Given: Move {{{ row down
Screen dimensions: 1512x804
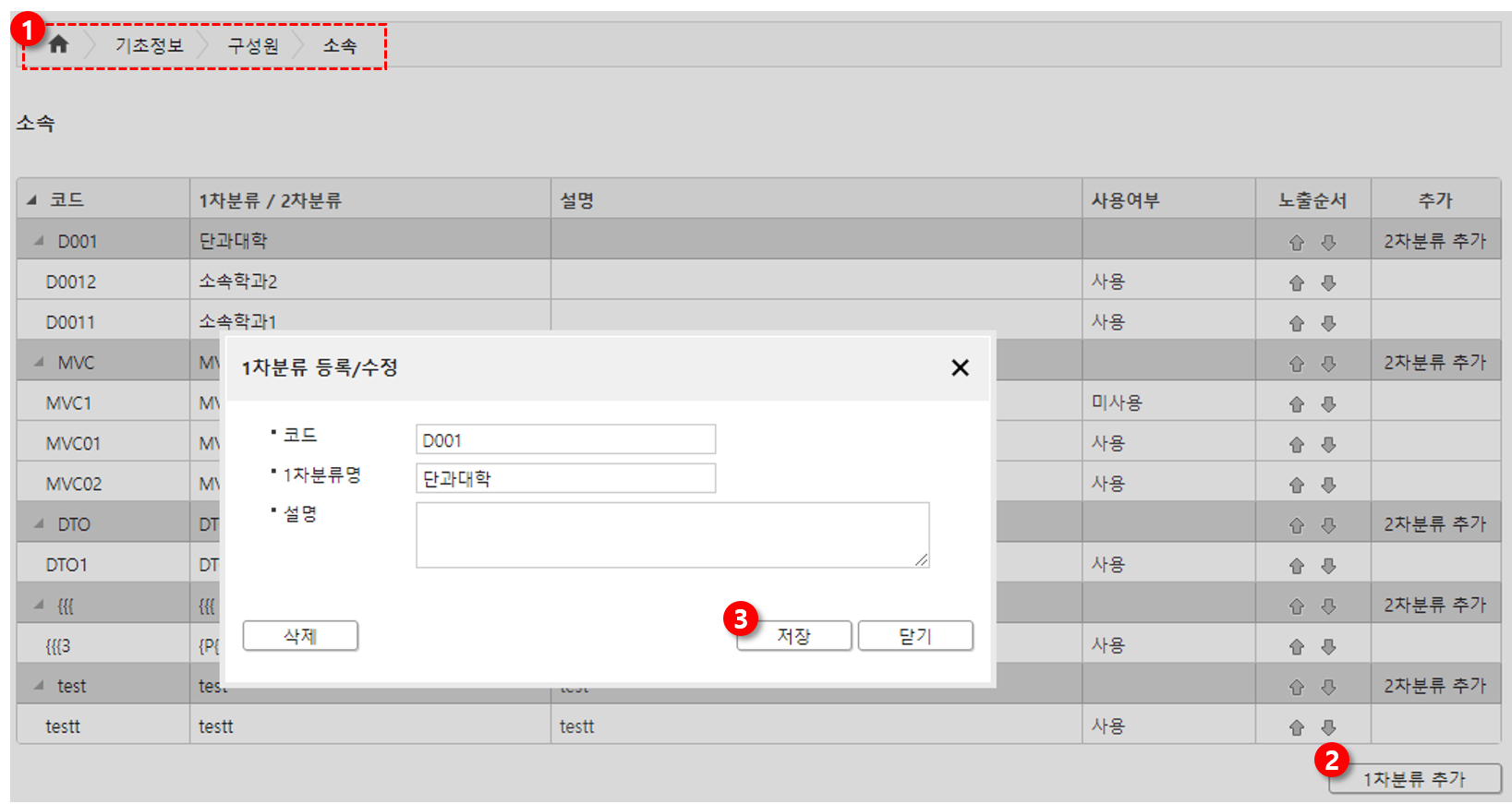Looking at the screenshot, I should [x=1328, y=606].
